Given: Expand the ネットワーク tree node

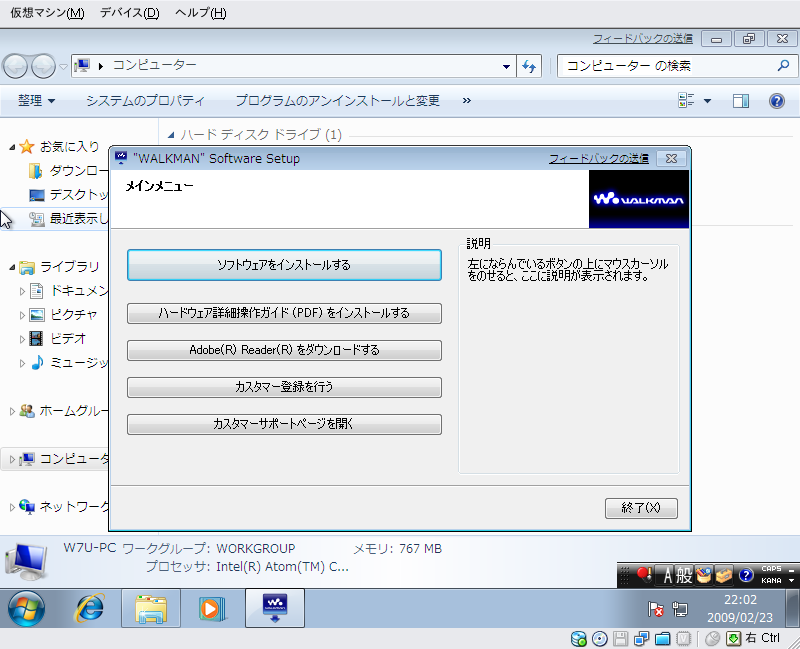Looking at the screenshot, I should (x=12, y=507).
